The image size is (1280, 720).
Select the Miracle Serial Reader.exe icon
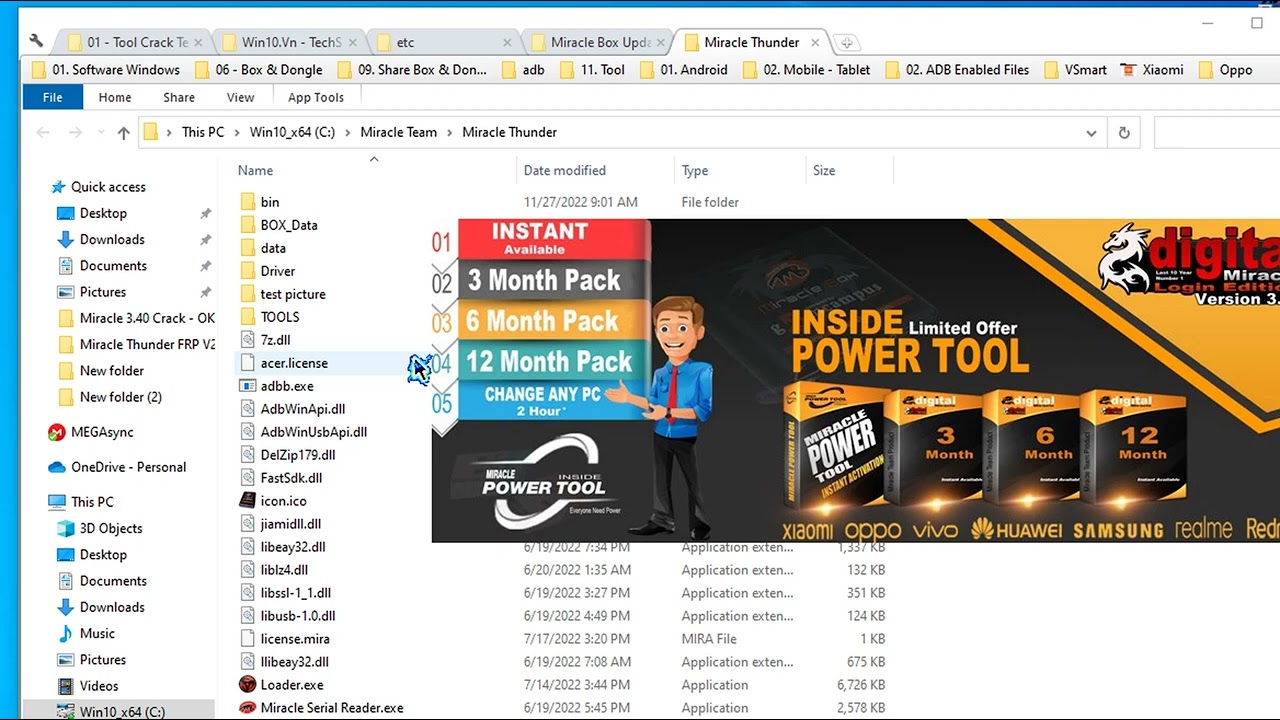[x=248, y=708]
